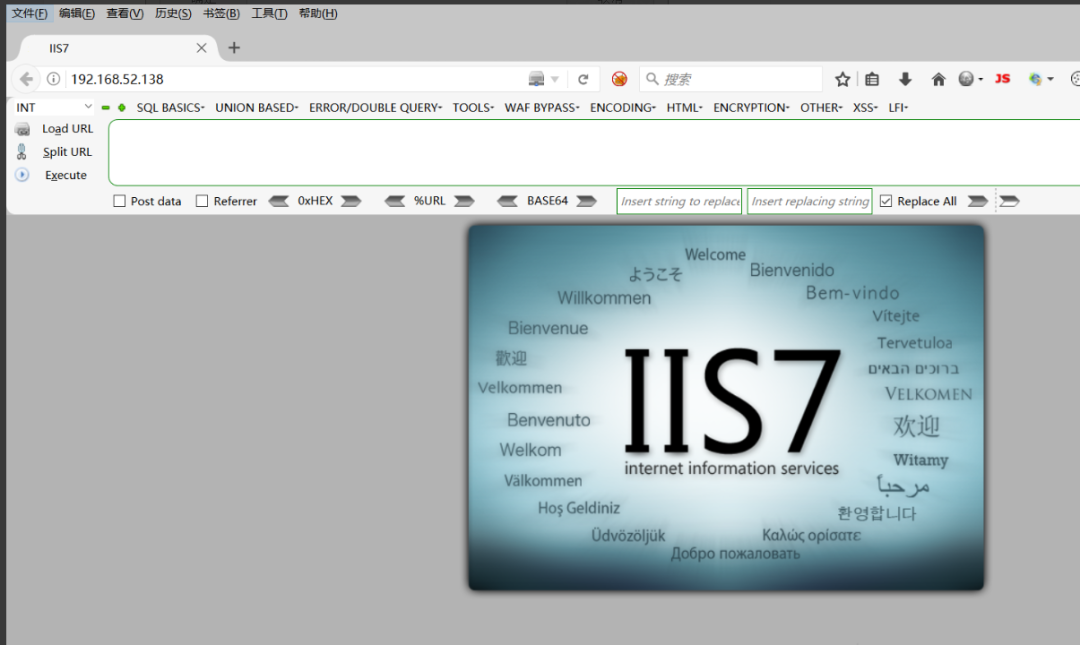
Task: Expand the WAF BYPASS dropdown menu
Action: pyautogui.click(x=541, y=107)
